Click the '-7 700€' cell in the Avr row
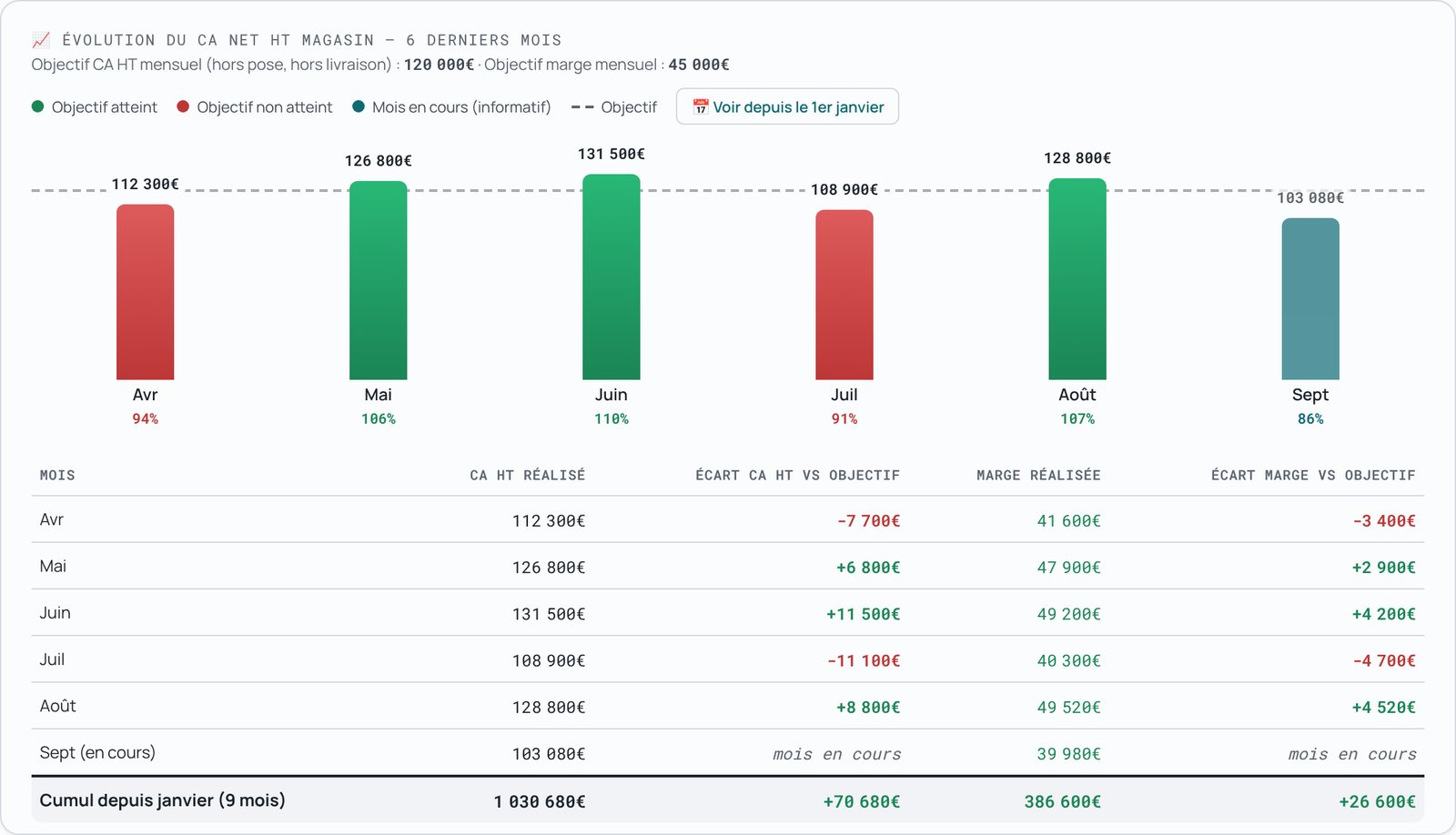 click(868, 521)
